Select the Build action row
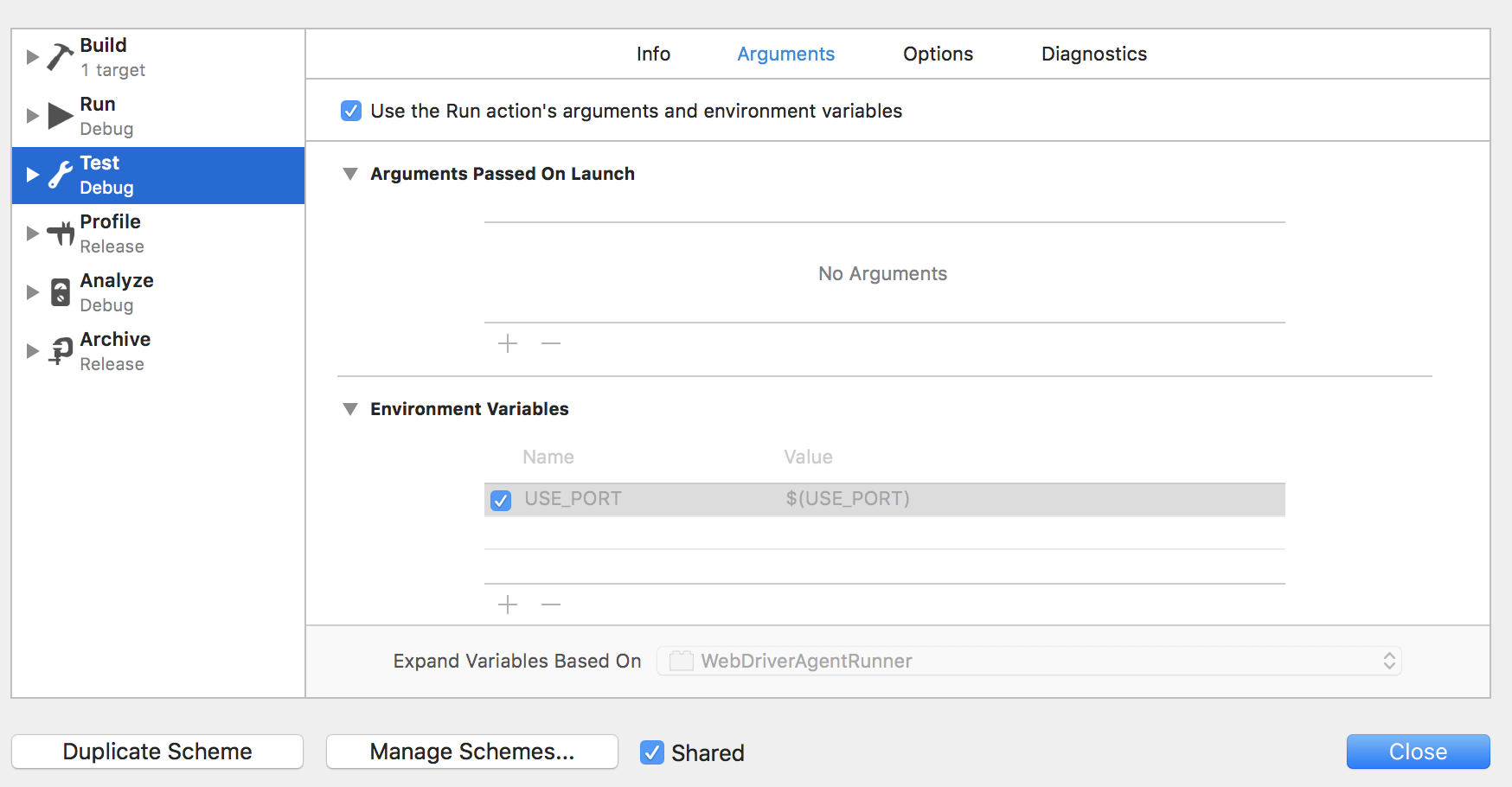 [x=158, y=57]
